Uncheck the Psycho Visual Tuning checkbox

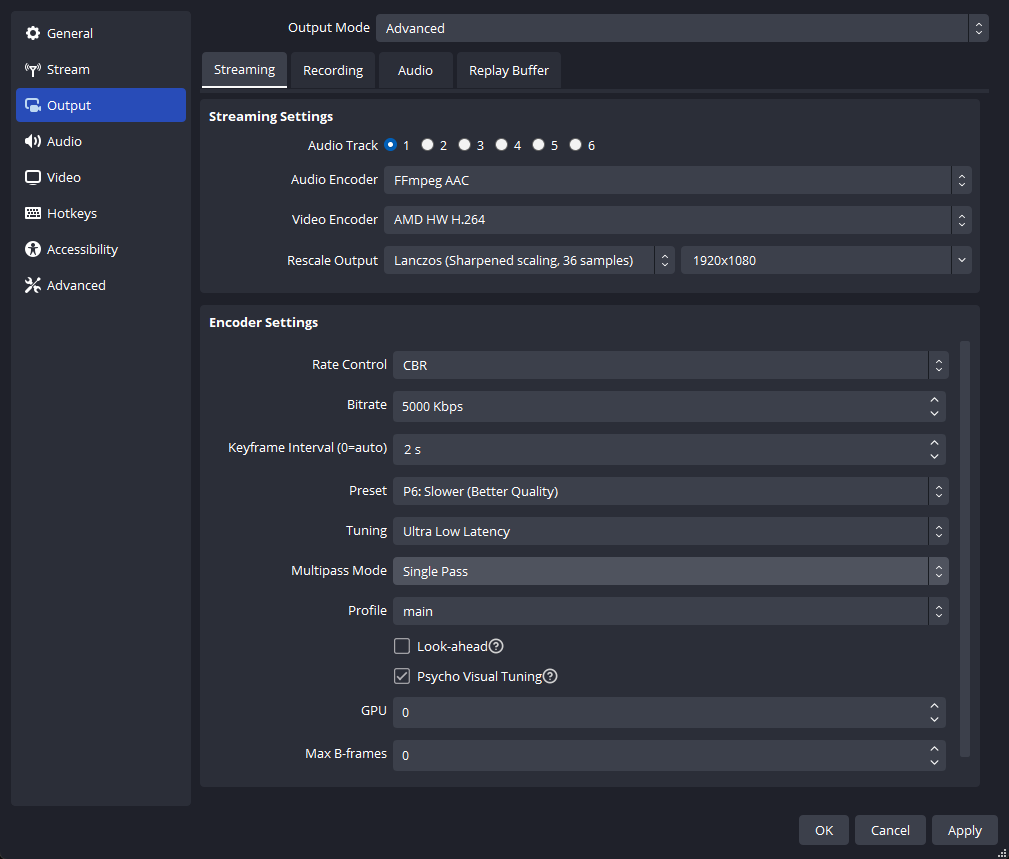click(x=402, y=676)
